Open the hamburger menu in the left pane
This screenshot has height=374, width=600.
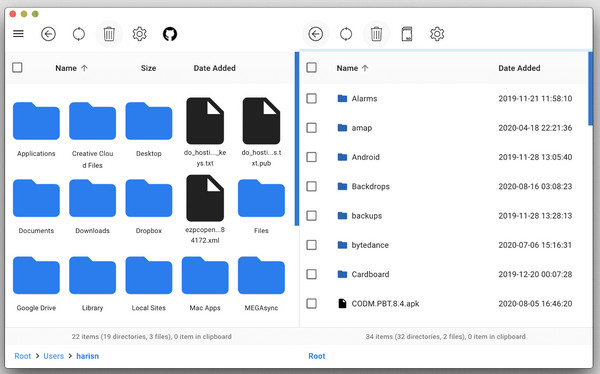tap(18, 34)
